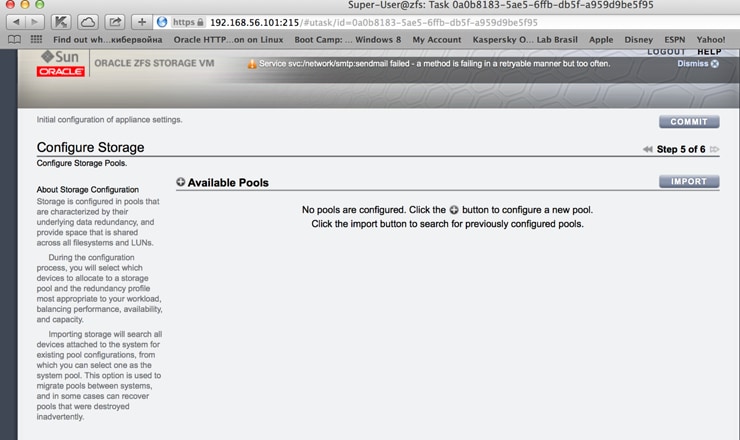Go to next step with right arrow icon
740x440 pixels.
click(715, 149)
